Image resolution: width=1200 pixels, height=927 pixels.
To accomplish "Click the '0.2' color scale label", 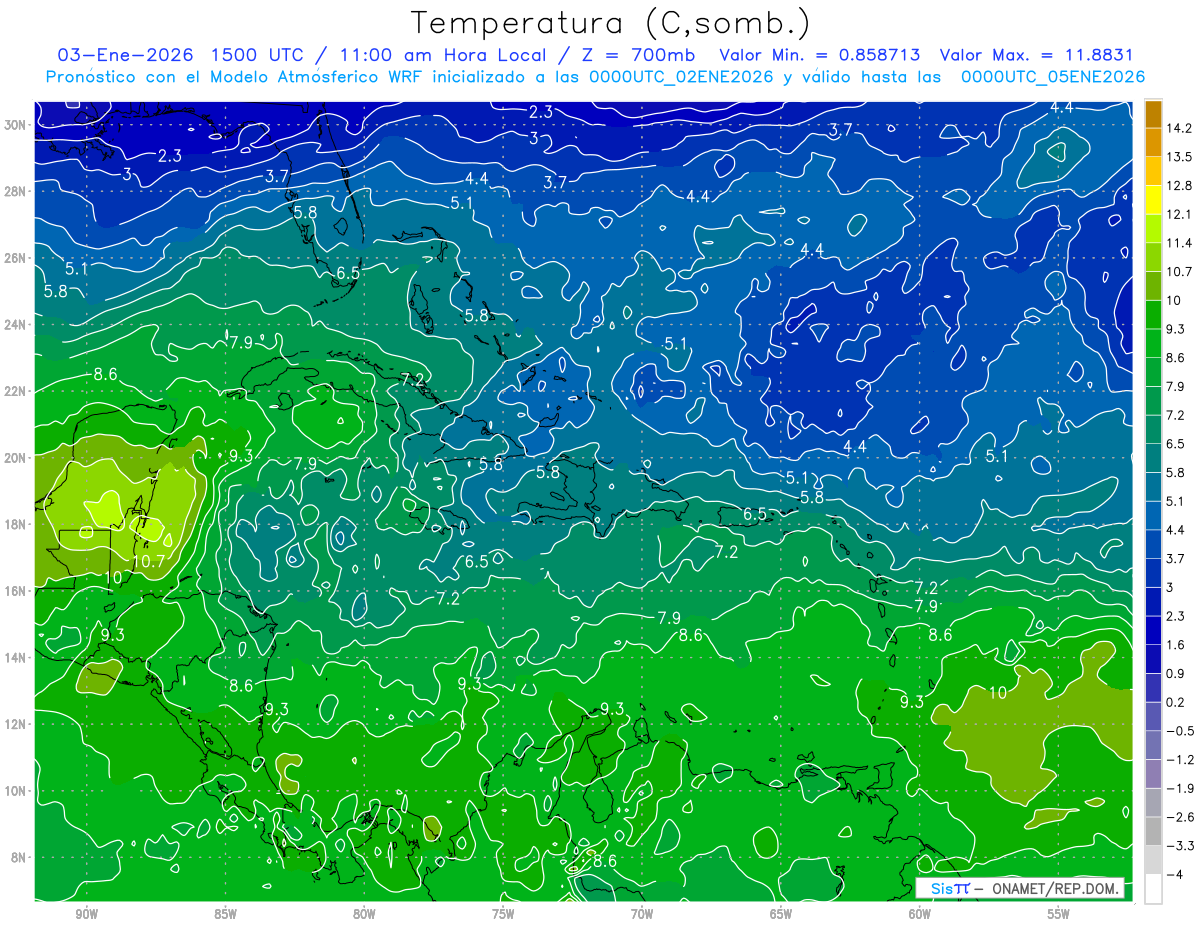I will pyautogui.click(x=1176, y=702).
